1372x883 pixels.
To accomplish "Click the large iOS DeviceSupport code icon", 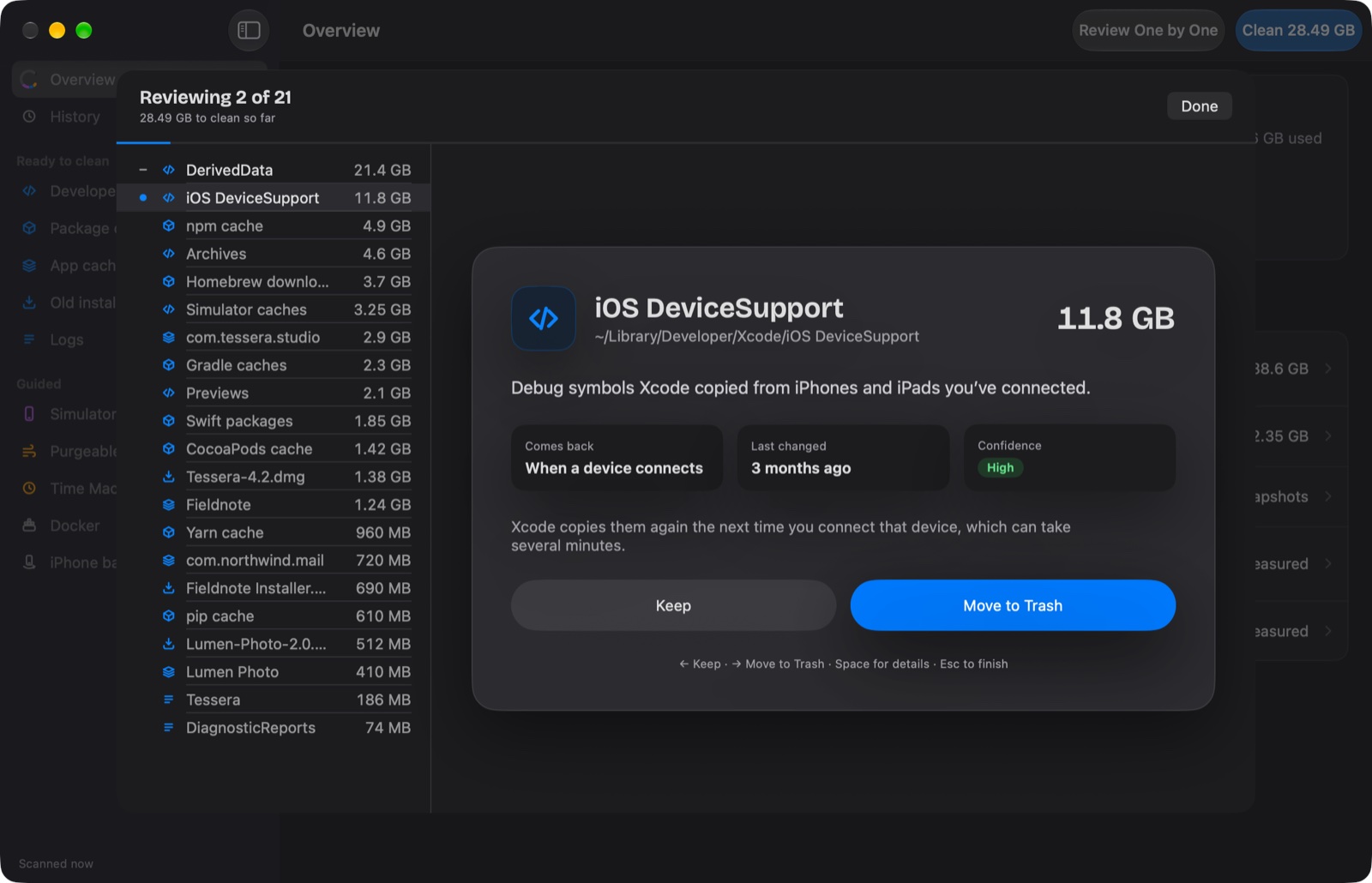I will tap(544, 318).
